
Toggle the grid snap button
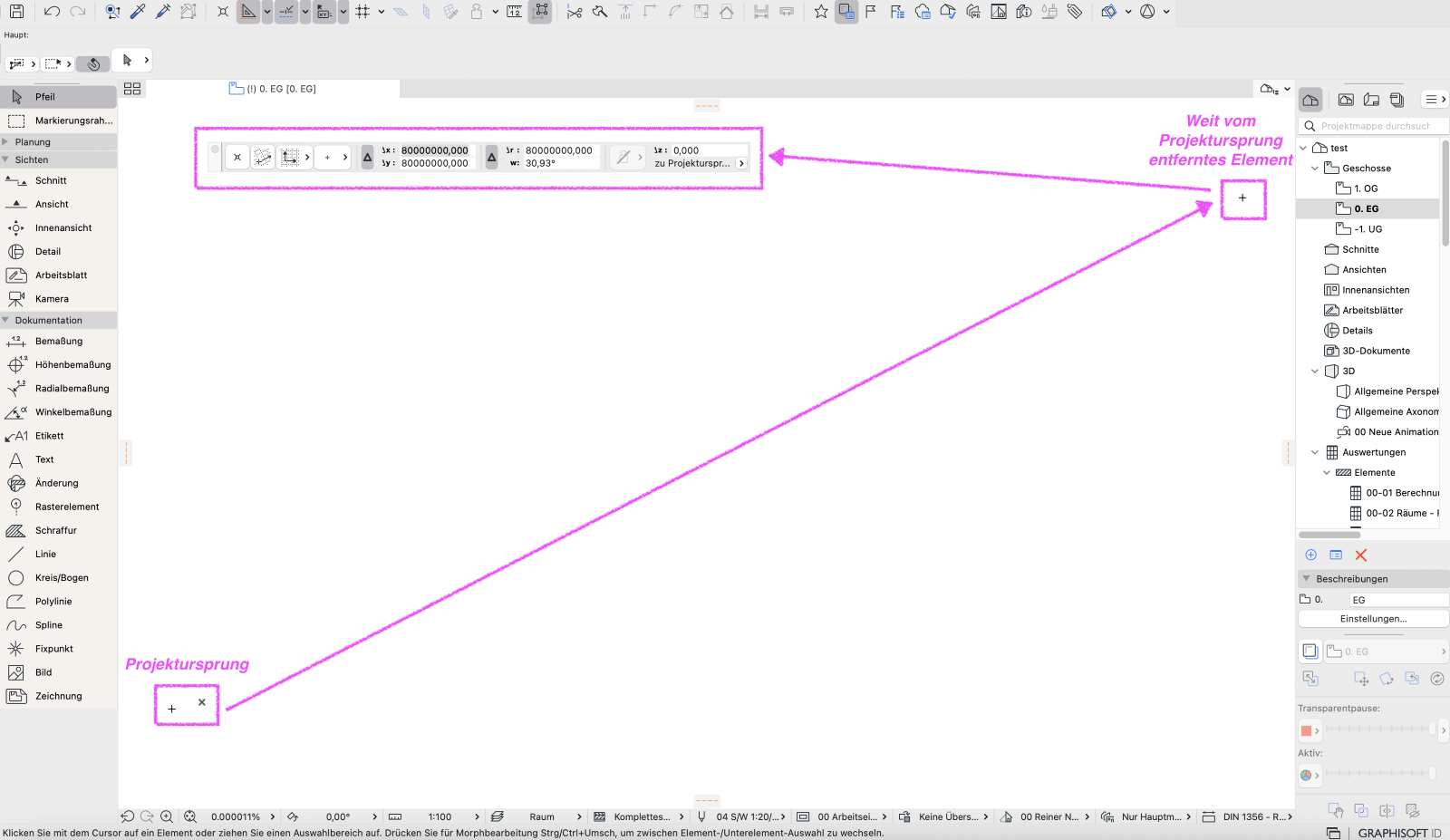click(362, 12)
